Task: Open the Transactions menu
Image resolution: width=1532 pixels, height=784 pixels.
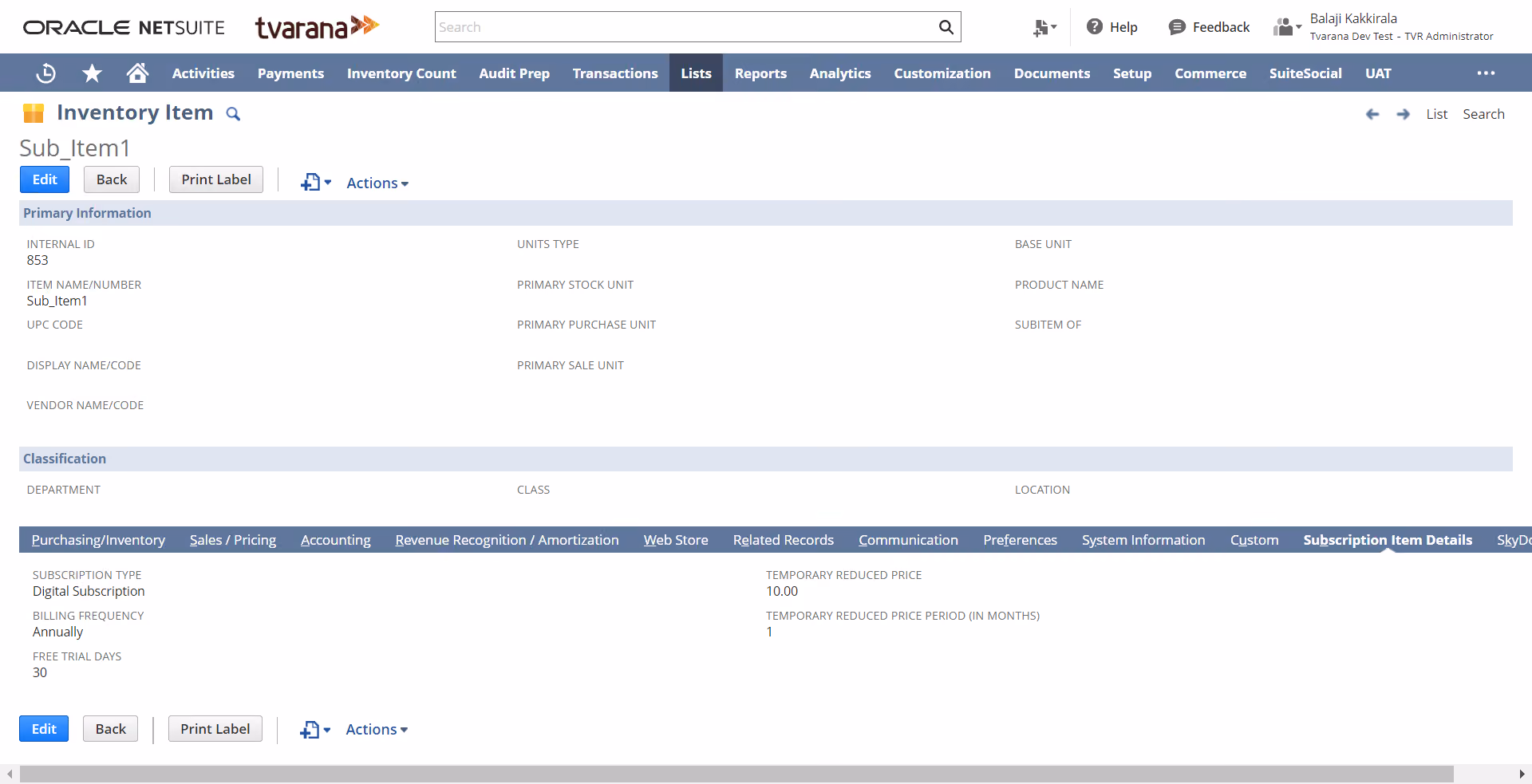Action: point(615,73)
